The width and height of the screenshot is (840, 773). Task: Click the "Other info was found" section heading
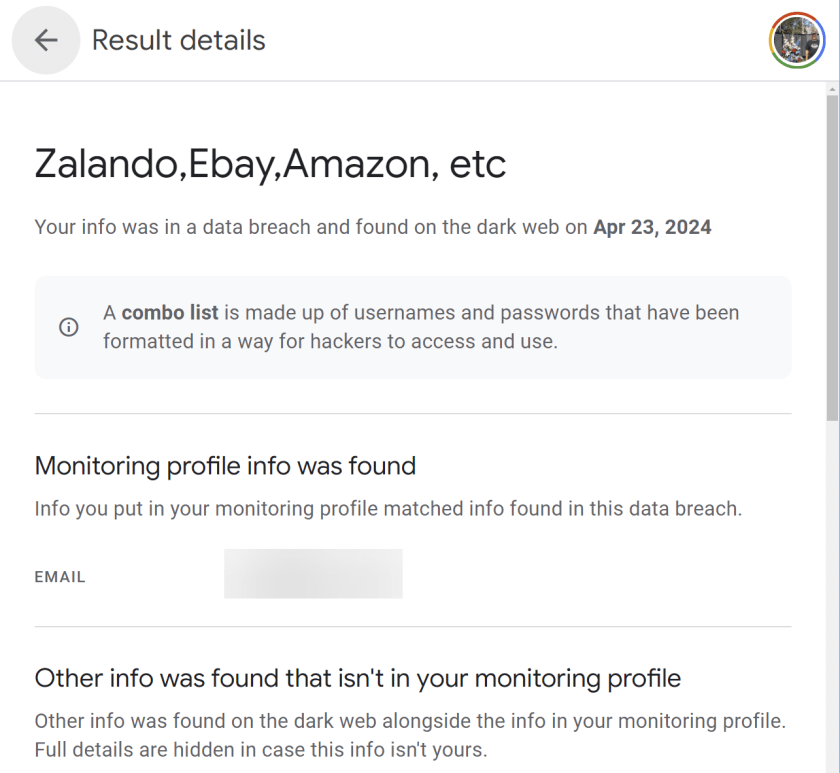357,678
